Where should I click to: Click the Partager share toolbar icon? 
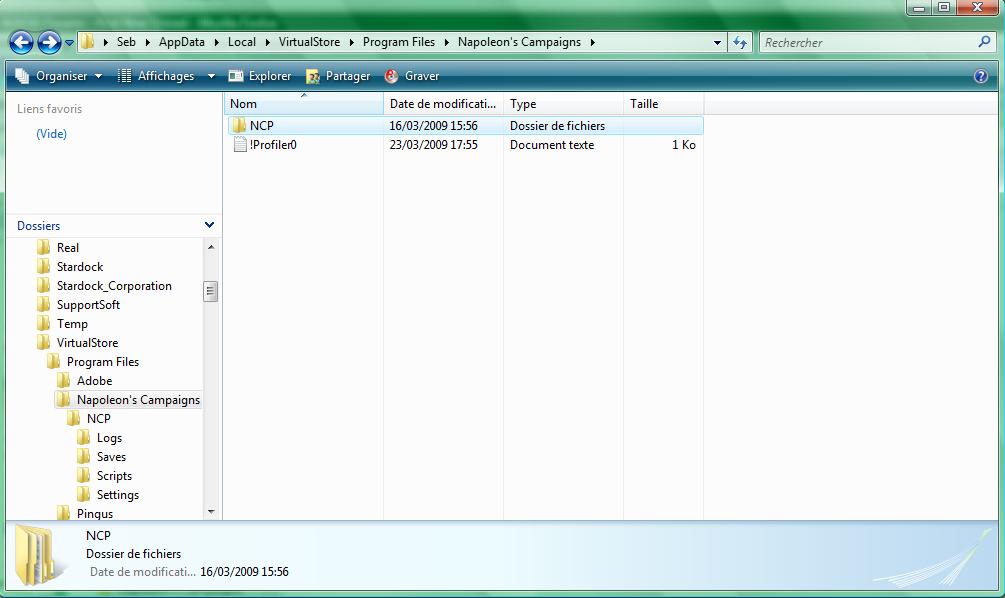click(x=313, y=76)
